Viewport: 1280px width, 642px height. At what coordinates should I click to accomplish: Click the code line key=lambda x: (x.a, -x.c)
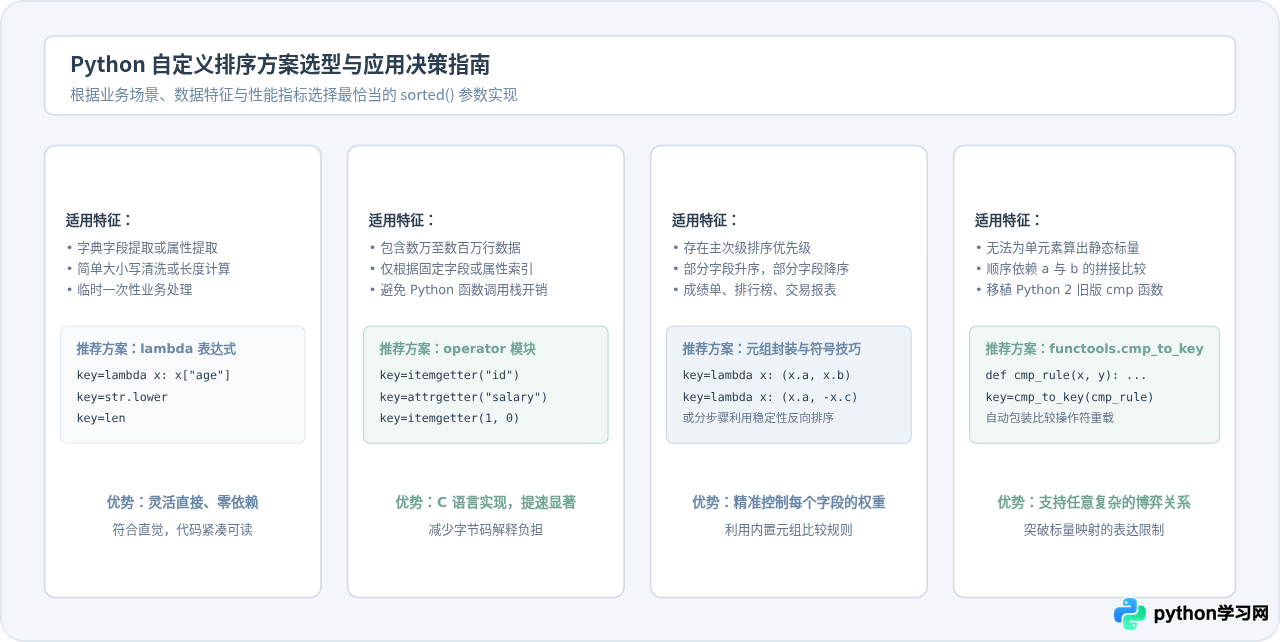click(x=770, y=396)
